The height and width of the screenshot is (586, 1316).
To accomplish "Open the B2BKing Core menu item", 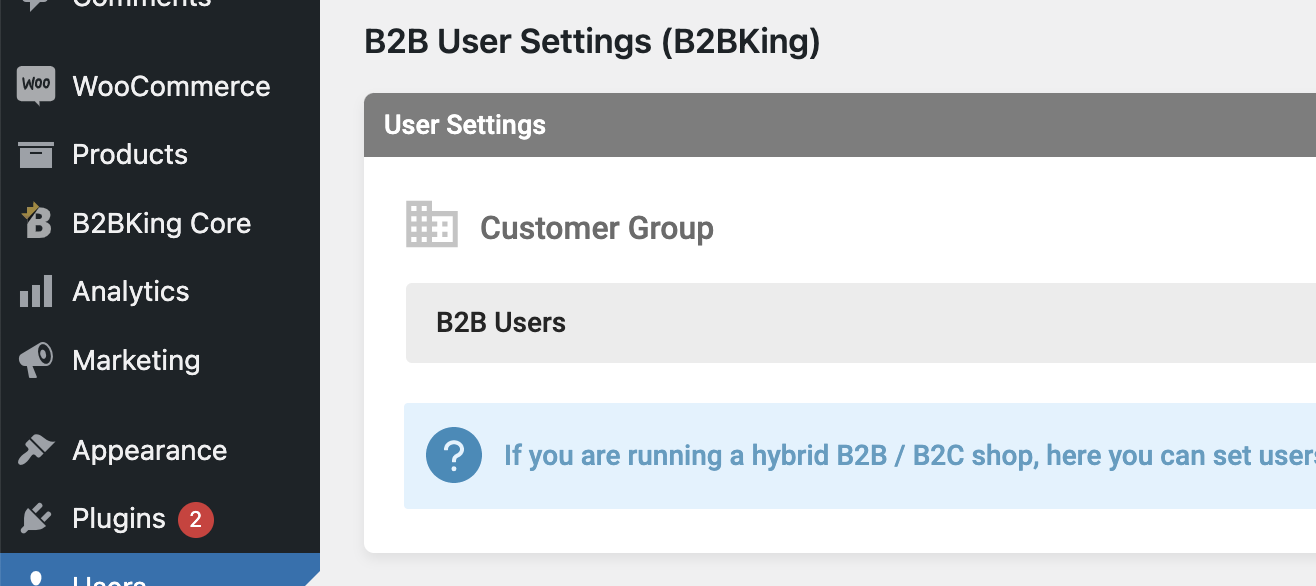I will (161, 223).
